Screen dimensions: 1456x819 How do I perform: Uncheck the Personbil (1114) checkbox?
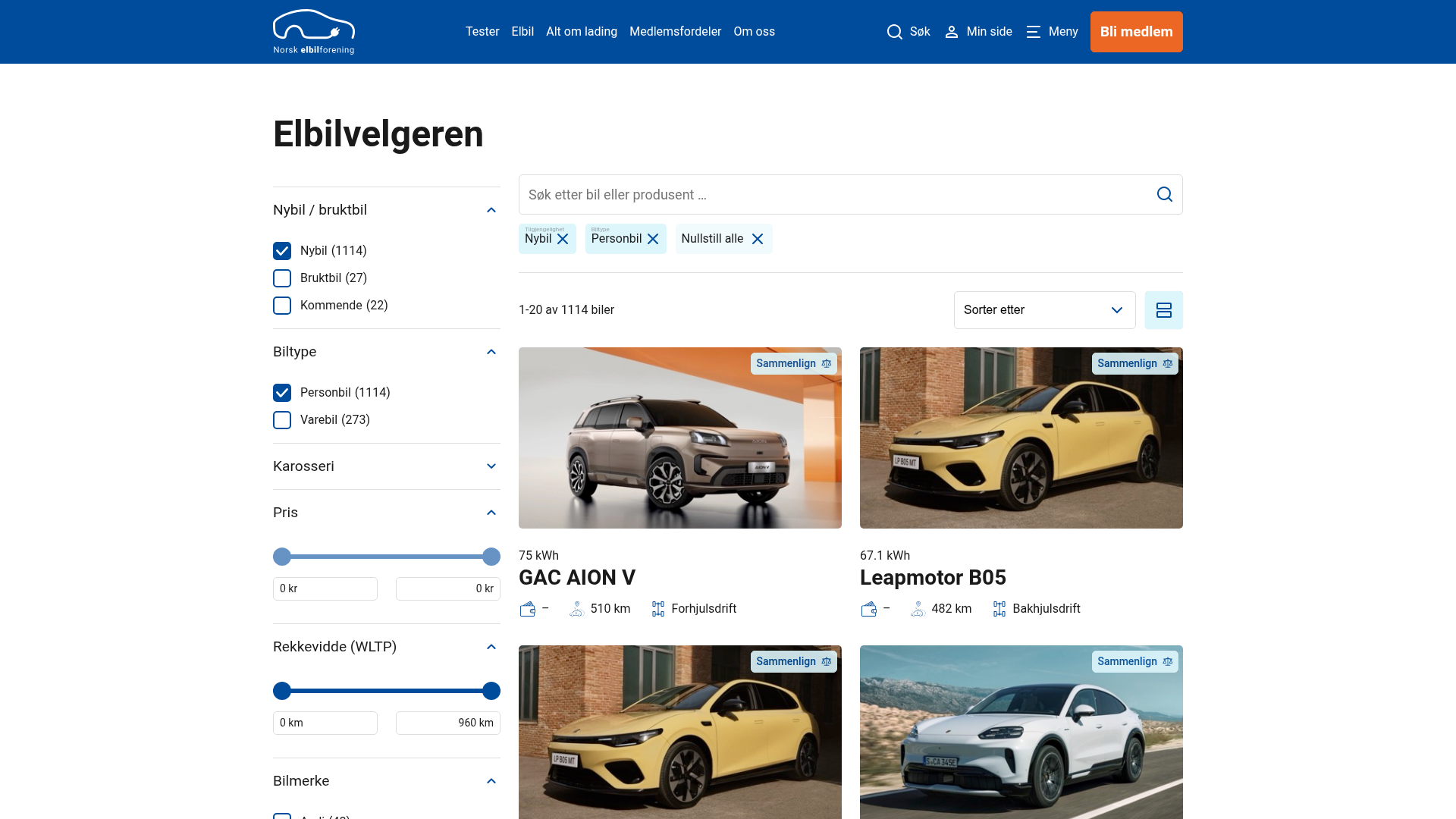pyautogui.click(x=282, y=393)
